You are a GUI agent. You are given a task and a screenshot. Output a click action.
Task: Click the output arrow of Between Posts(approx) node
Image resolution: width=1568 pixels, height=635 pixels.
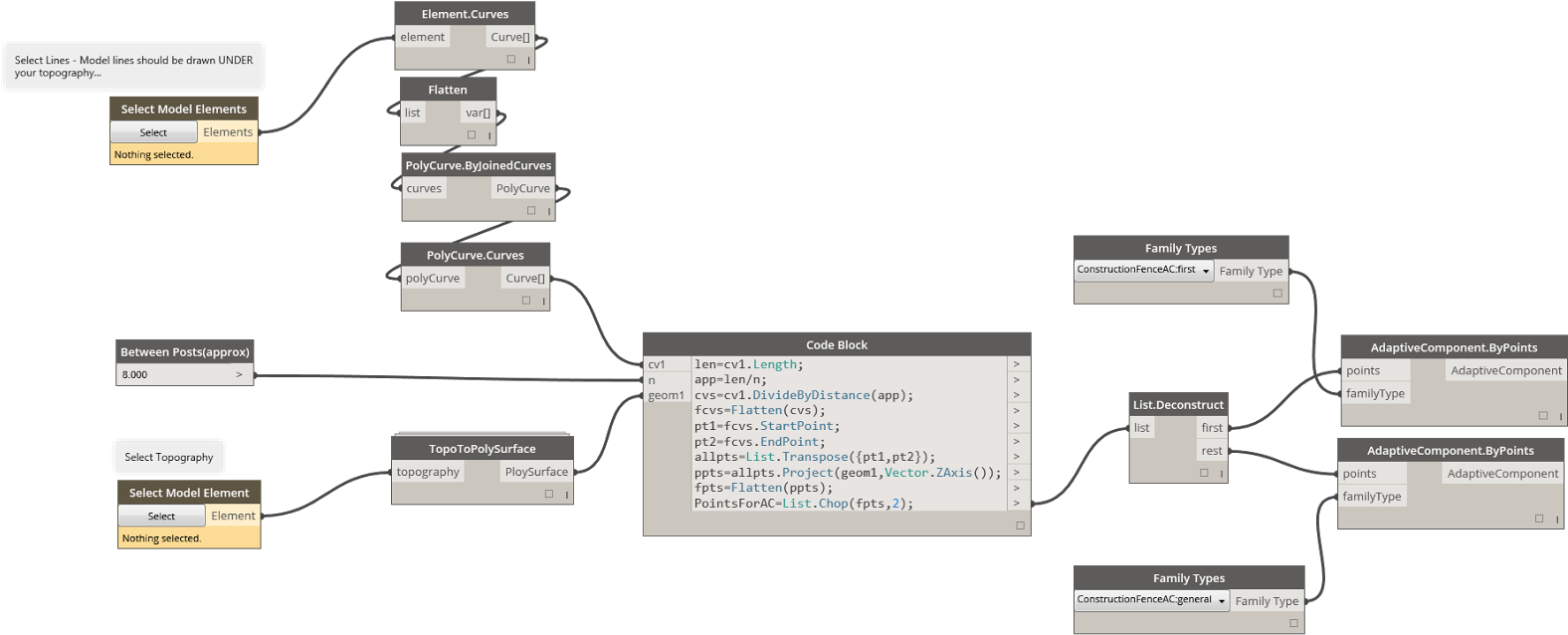coord(239,375)
